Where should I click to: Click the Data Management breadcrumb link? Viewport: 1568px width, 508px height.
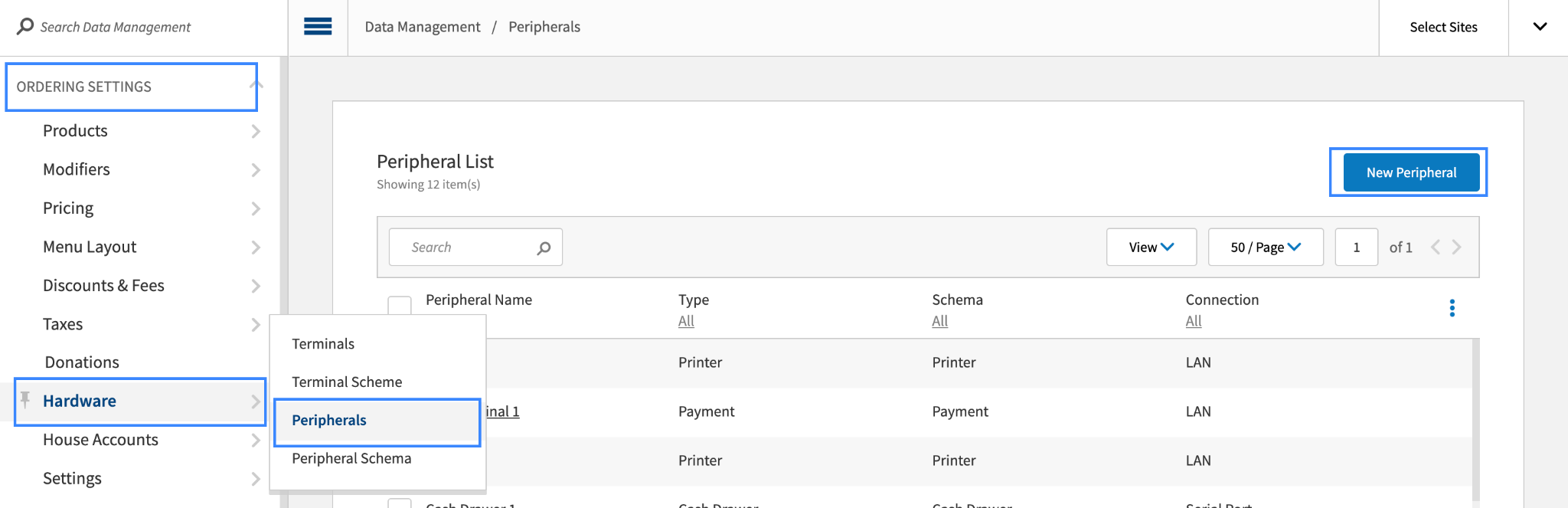coord(423,27)
